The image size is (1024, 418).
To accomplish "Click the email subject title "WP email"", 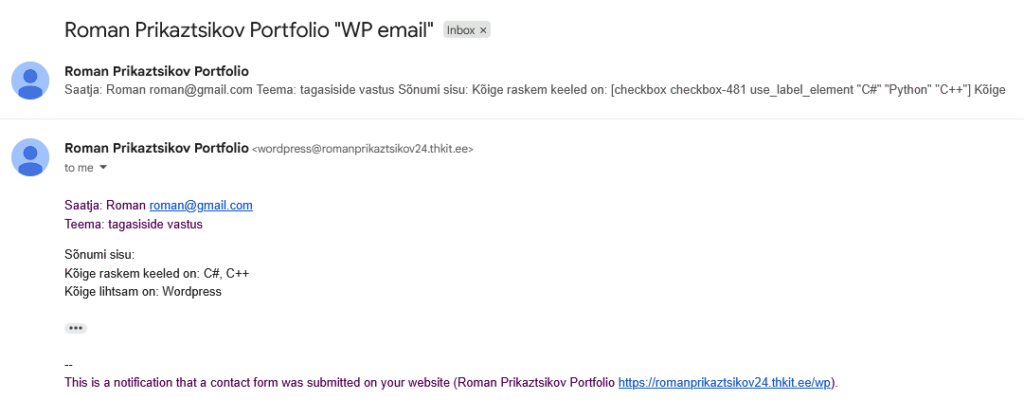I will click(x=248, y=30).
